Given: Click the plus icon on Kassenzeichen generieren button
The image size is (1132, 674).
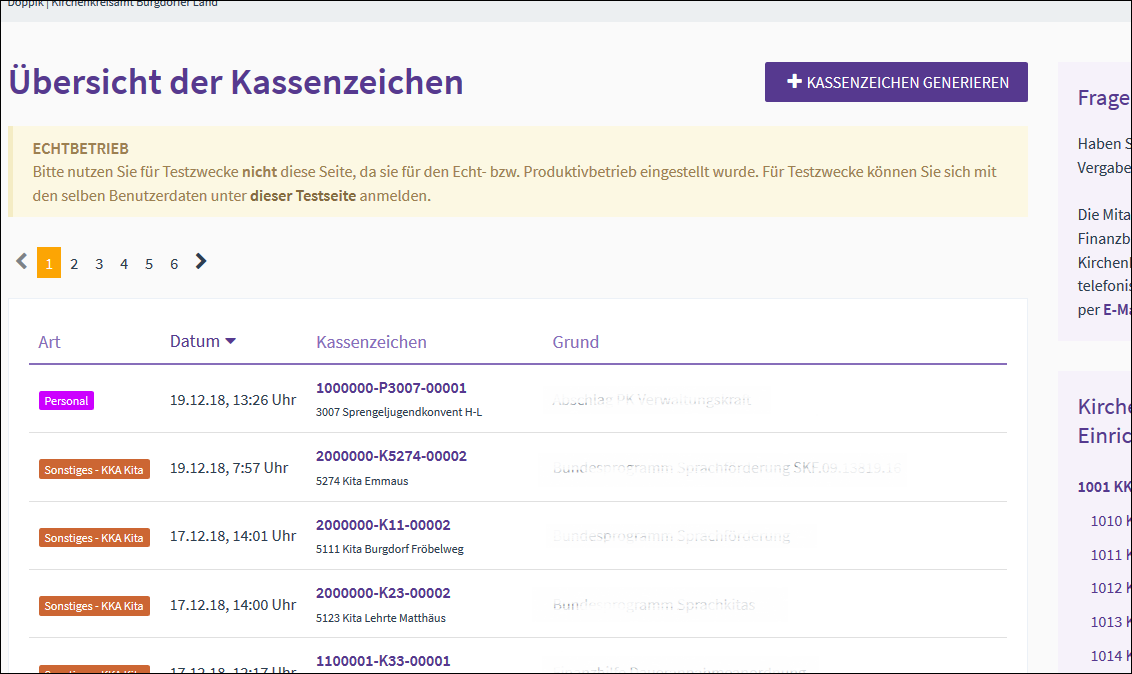Looking at the screenshot, I should pyautogui.click(x=796, y=82).
